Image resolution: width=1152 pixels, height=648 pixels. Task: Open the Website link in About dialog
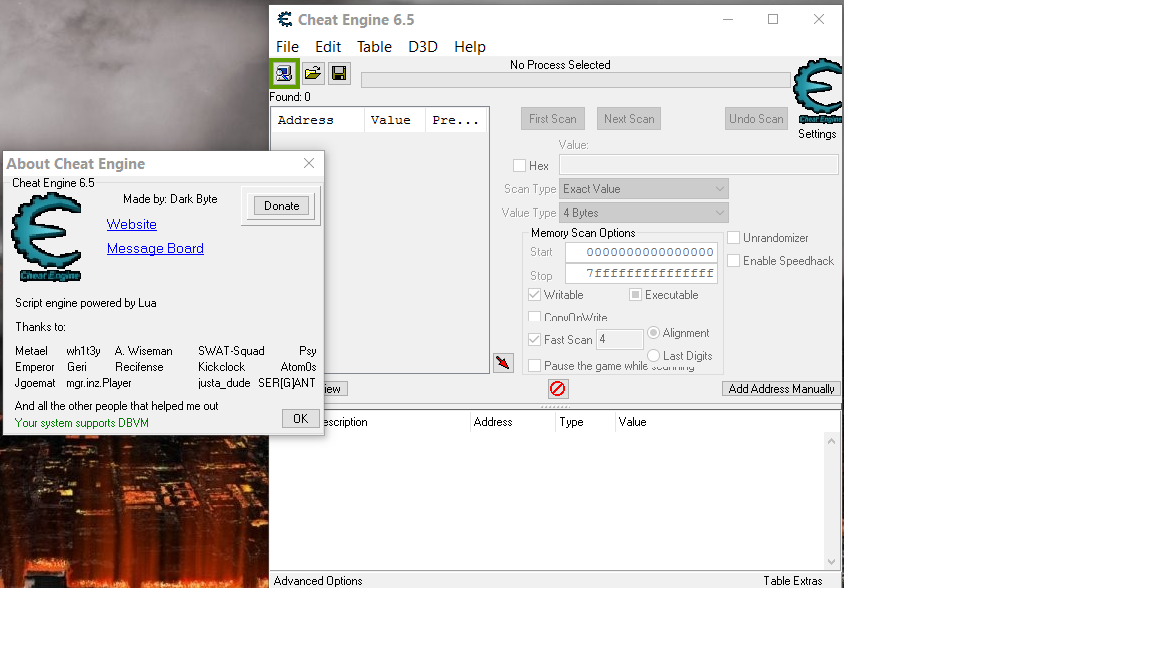(131, 224)
